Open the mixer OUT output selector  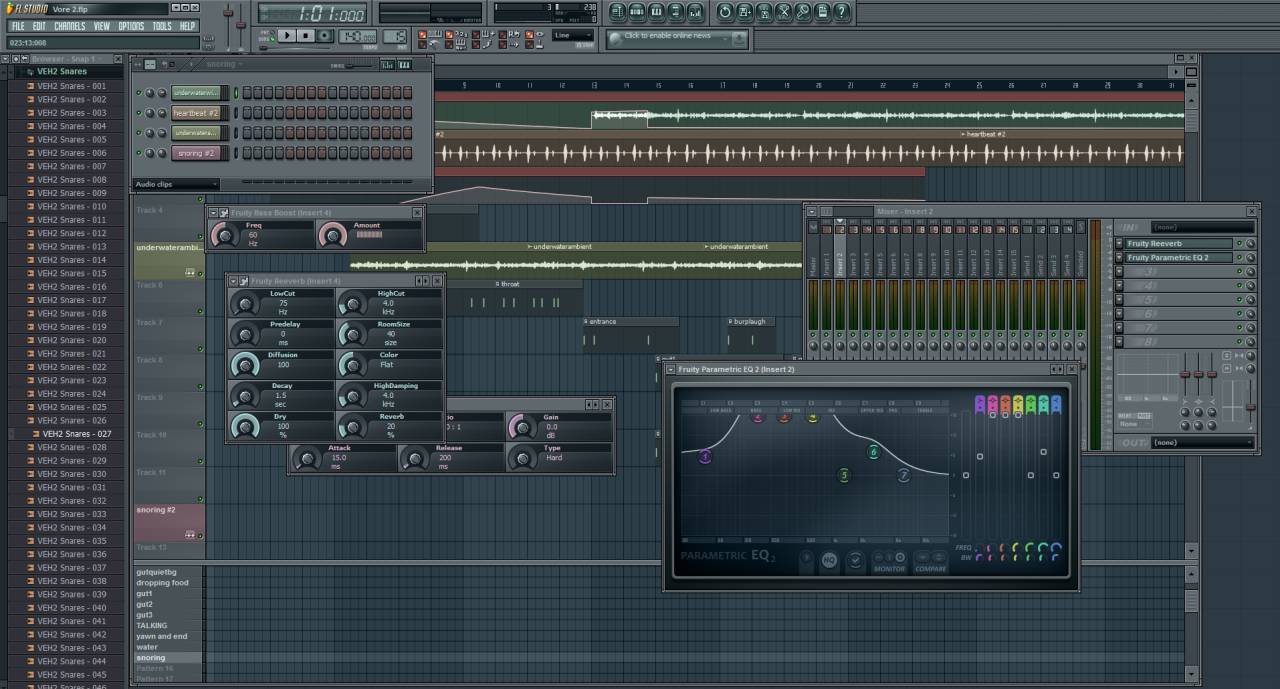pyautogui.click(x=1202, y=442)
